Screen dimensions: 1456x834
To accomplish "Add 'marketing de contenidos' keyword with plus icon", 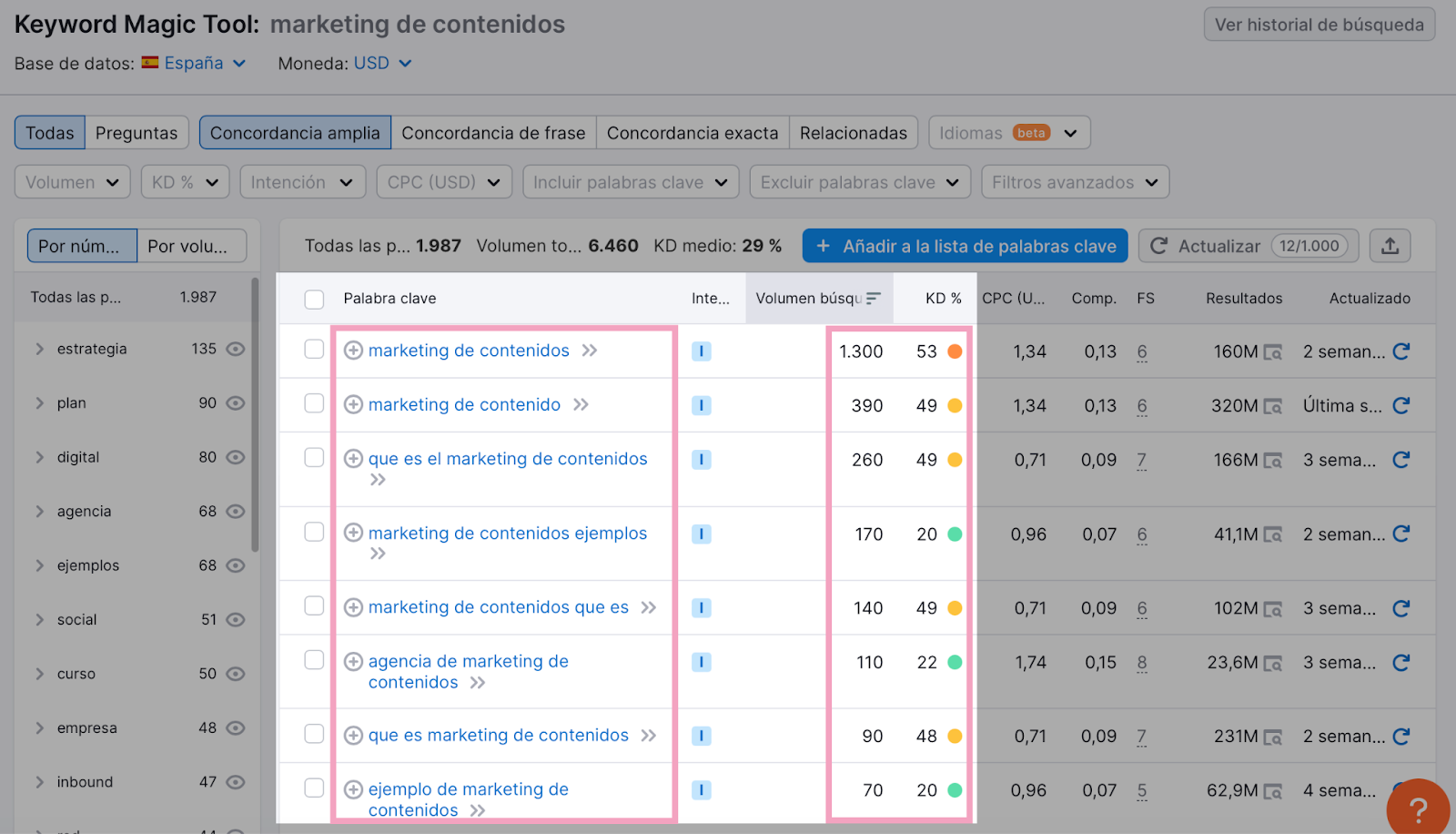I will [353, 351].
